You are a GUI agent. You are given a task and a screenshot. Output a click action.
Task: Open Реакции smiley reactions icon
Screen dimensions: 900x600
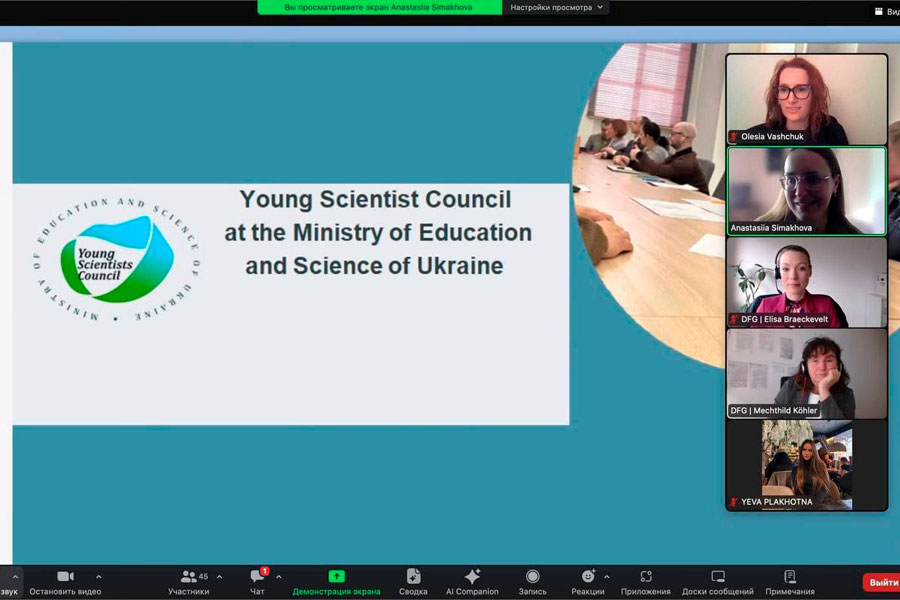pyautogui.click(x=588, y=575)
